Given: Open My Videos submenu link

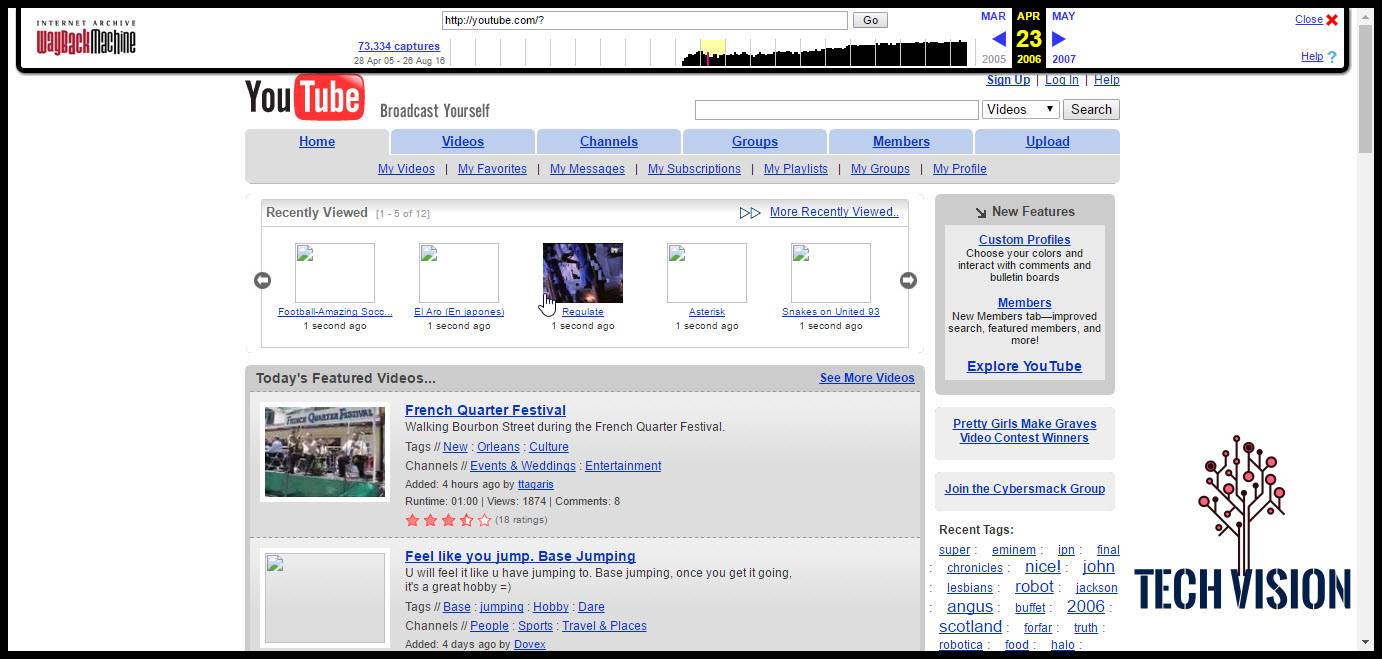Looking at the screenshot, I should [x=406, y=169].
